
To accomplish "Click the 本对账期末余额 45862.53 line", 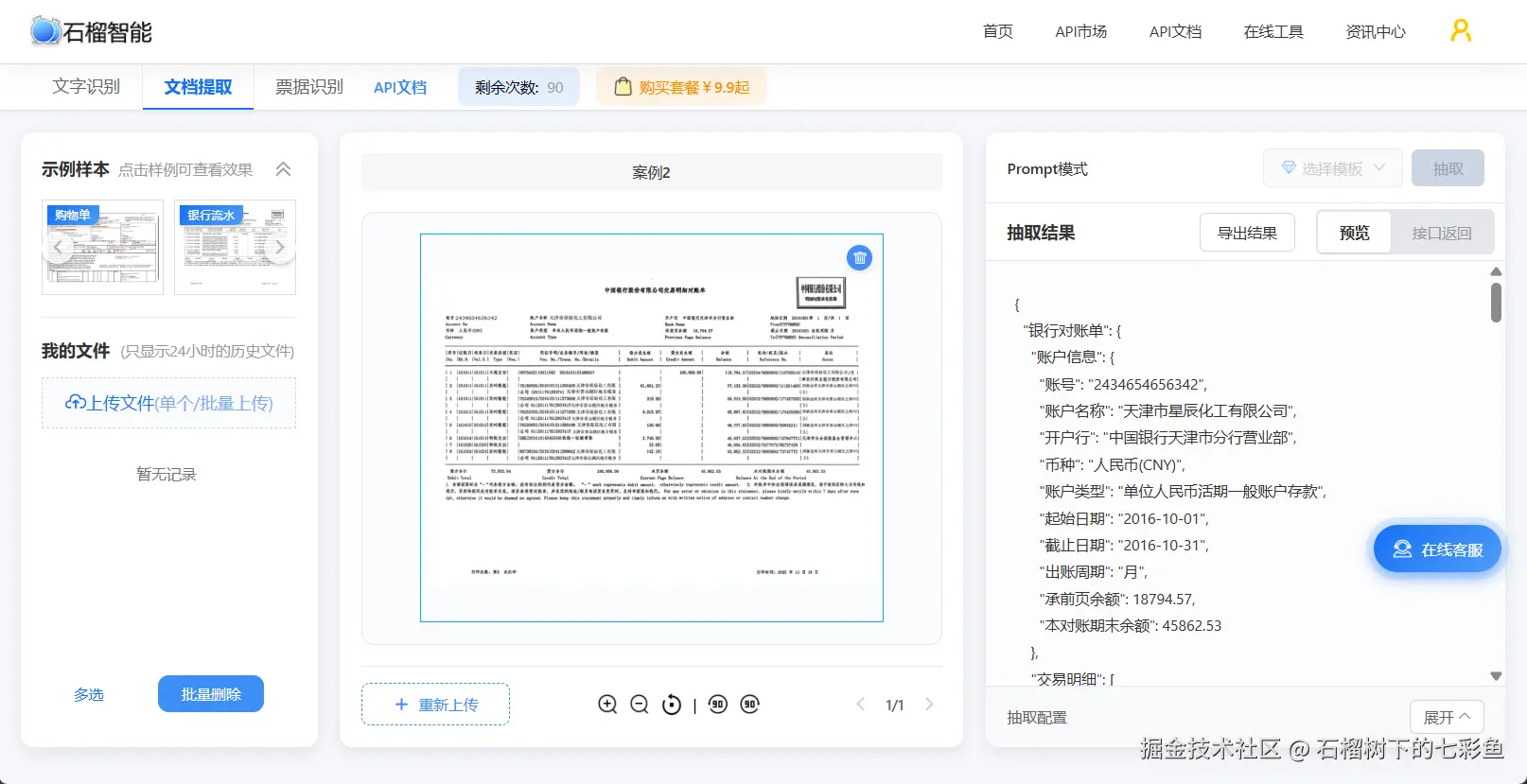I will [x=1131, y=625].
